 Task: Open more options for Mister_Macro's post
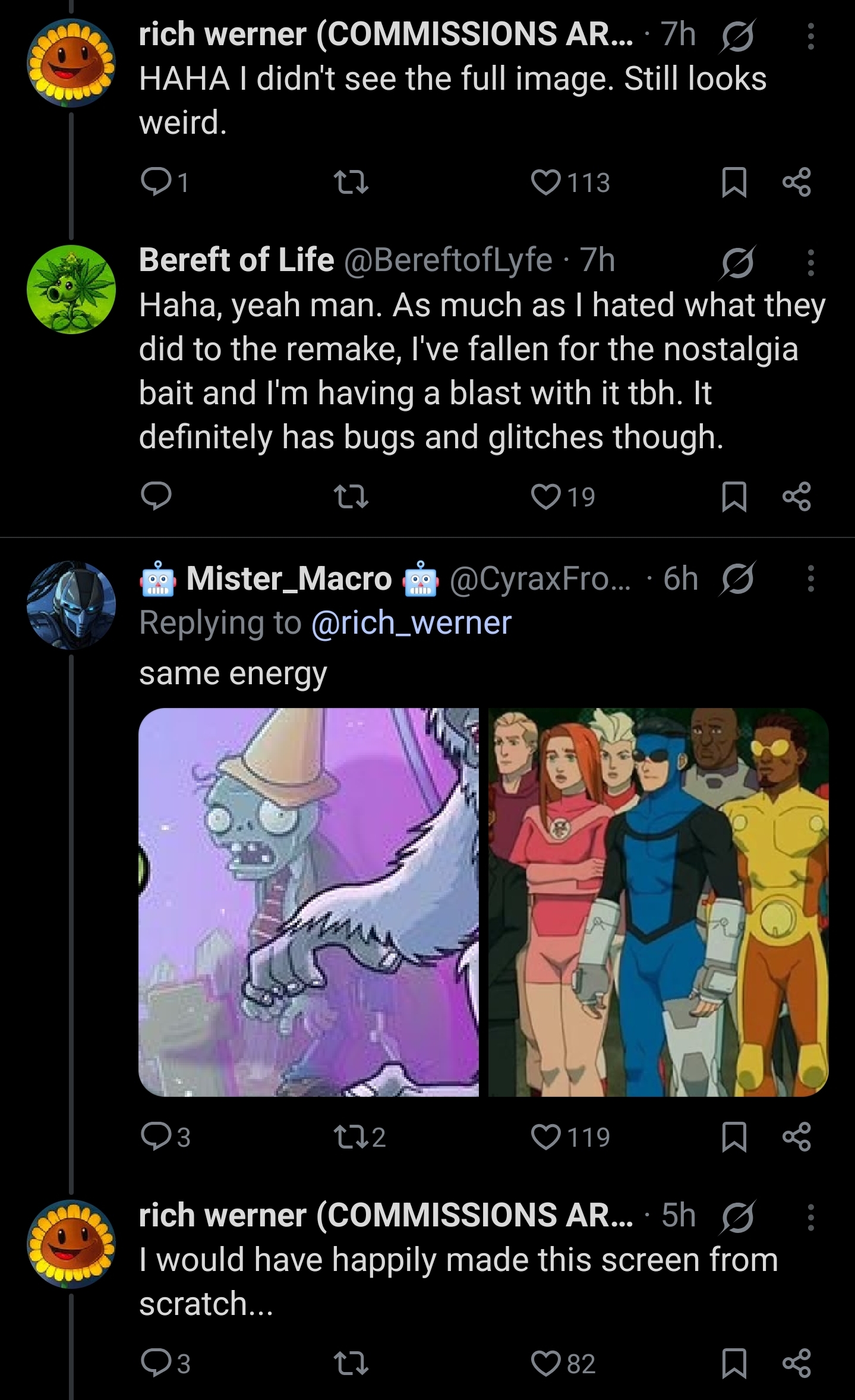coord(810,578)
